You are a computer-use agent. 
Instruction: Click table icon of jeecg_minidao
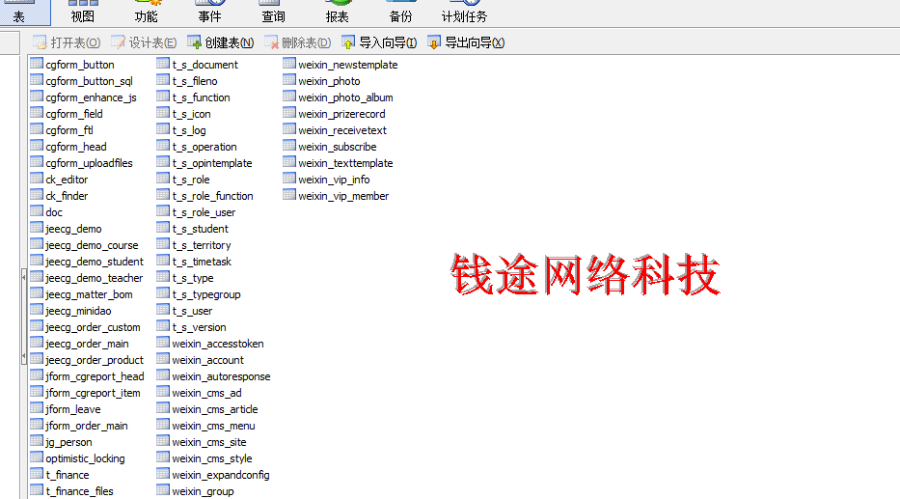pos(37,310)
